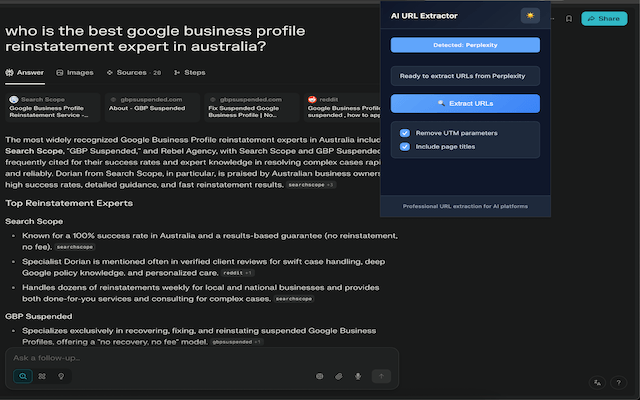Open the Steps tab
The height and width of the screenshot is (400, 640).
(189, 73)
